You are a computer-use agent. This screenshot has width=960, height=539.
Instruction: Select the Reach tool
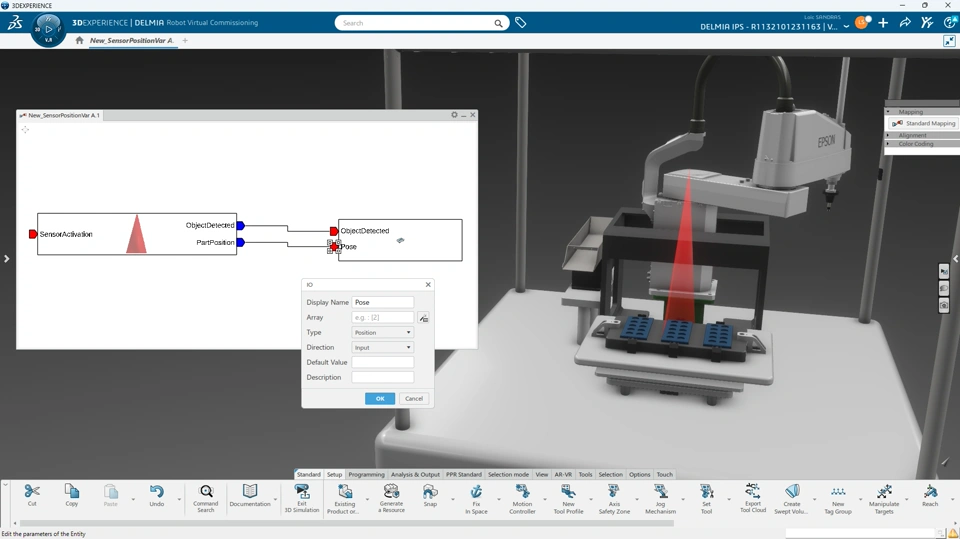[x=930, y=495]
